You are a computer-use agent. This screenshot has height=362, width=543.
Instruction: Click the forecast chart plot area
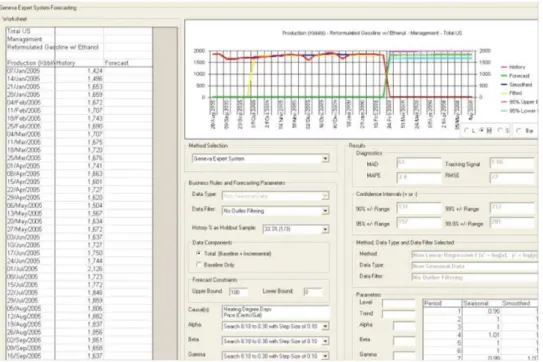click(x=343, y=74)
